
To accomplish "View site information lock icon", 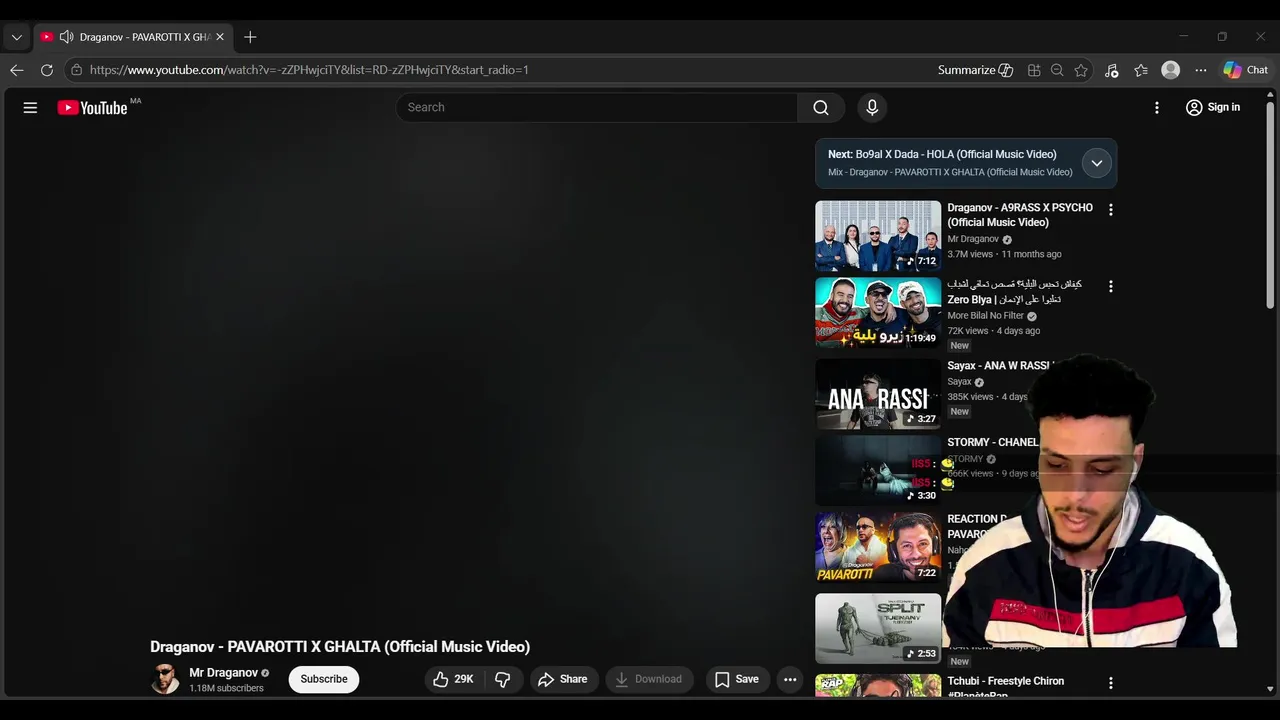I will (x=76, y=70).
